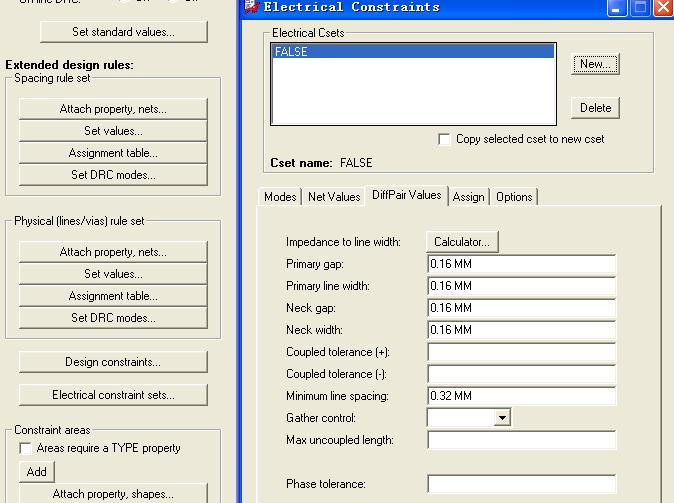Click Set values... under Physical rule set

(113, 274)
